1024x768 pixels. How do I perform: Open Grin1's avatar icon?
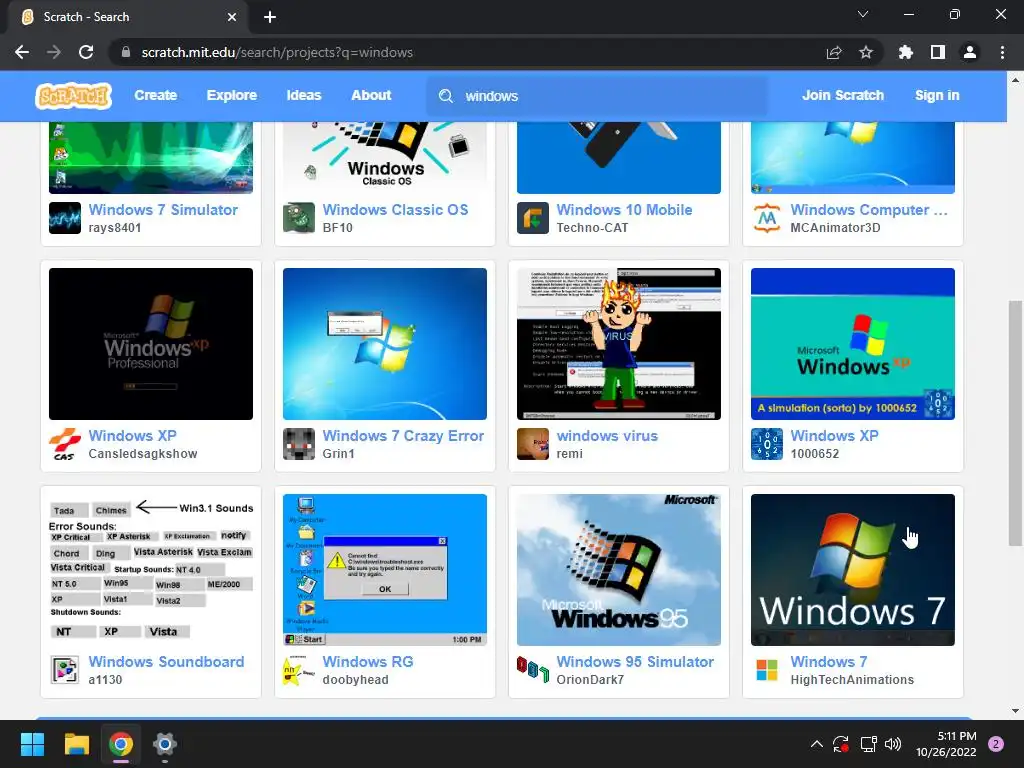[x=299, y=444]
